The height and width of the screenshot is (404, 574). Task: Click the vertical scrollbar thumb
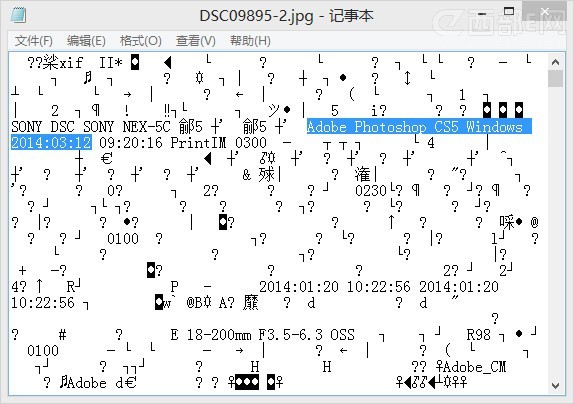click(x=555, y=78)
